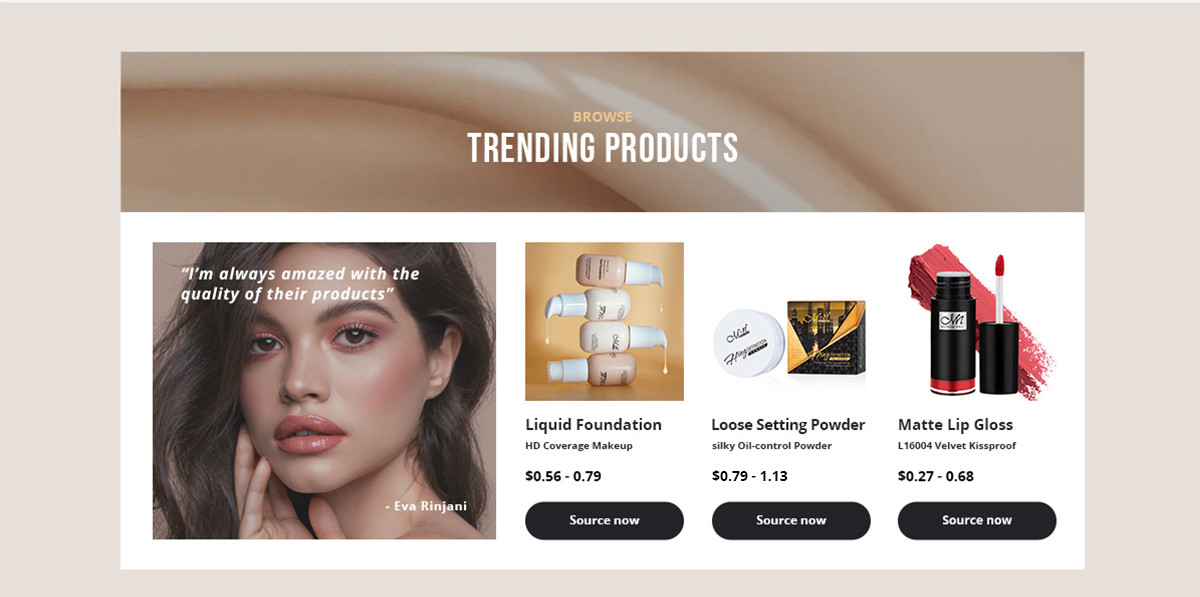Screen dimensions: 1200x597
Task: Click the $0.56 - 0.79 price
Action: tap(563, 476)
